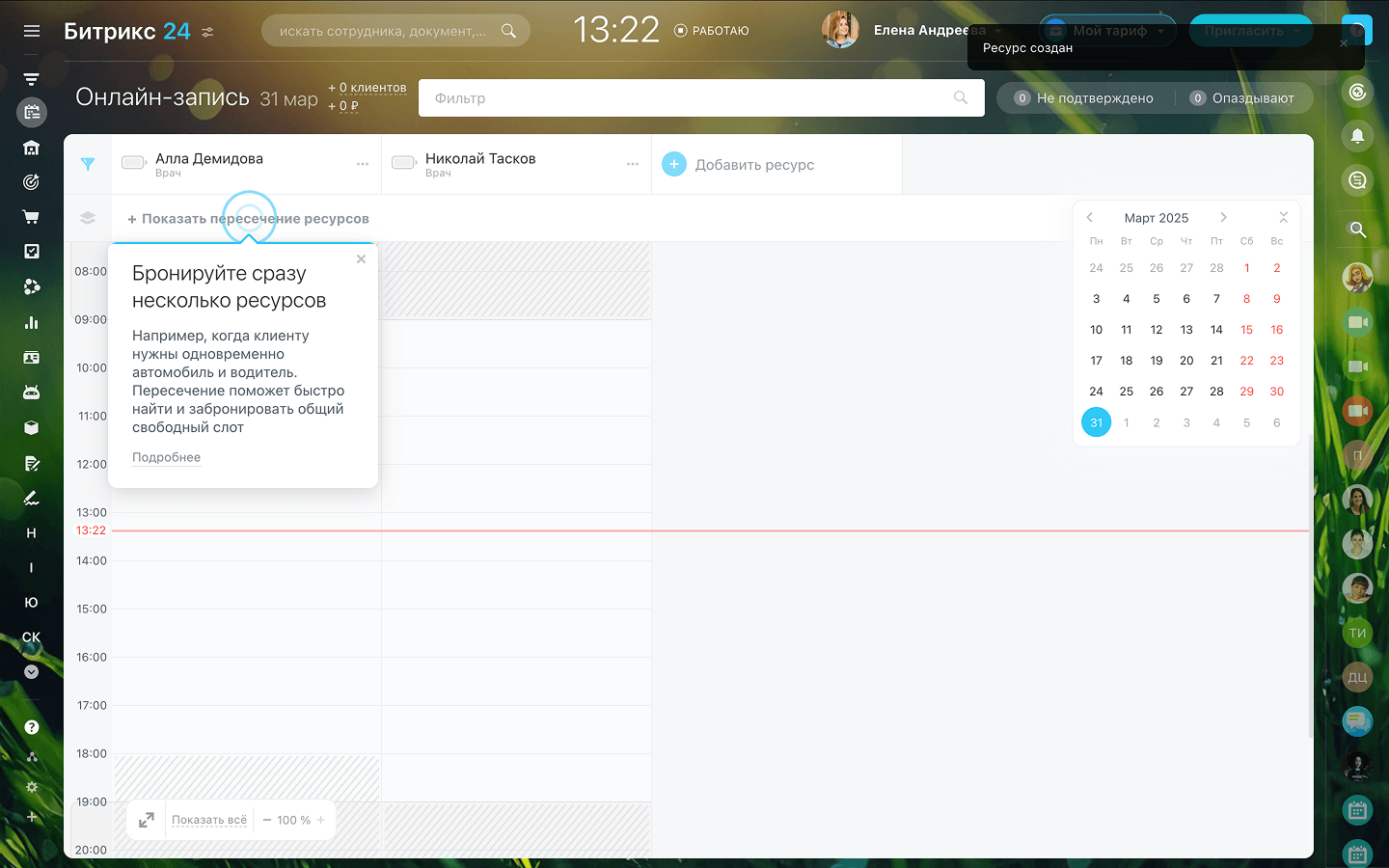The width and height of the screenshot is (1389, 868).
Task: Open the help question mark in left sidebar
Action: tap(32, 727)
